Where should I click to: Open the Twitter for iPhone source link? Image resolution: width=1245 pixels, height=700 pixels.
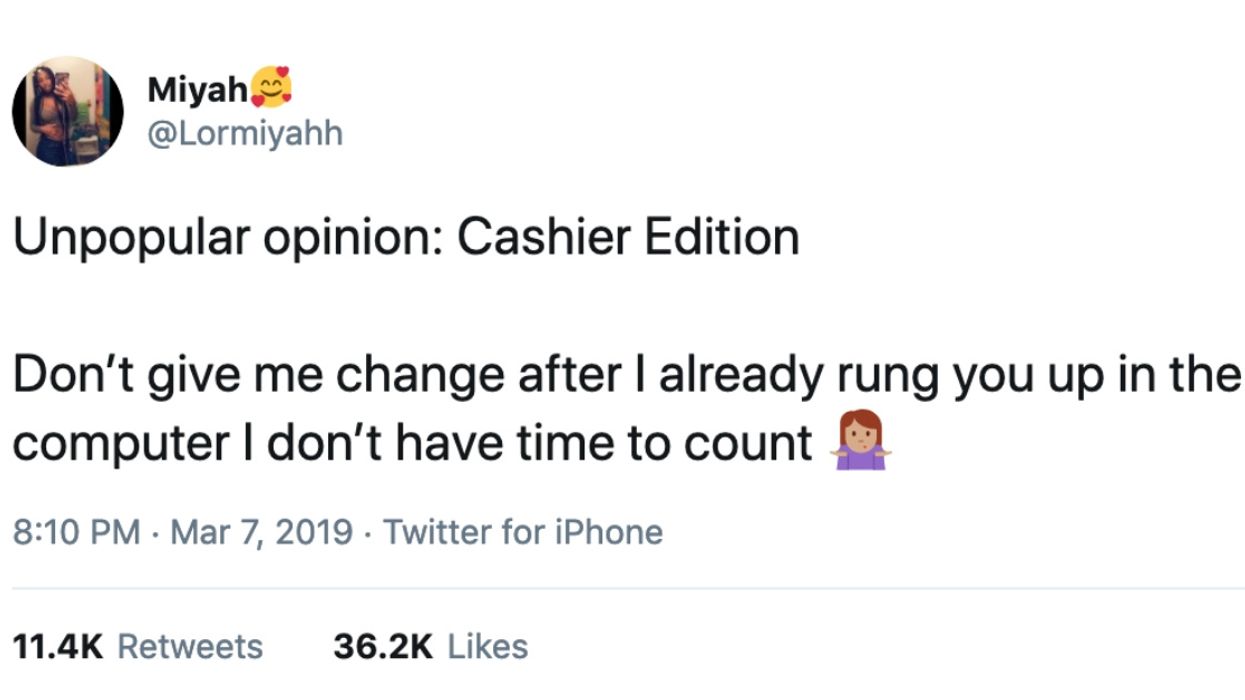tap(523, 531)
